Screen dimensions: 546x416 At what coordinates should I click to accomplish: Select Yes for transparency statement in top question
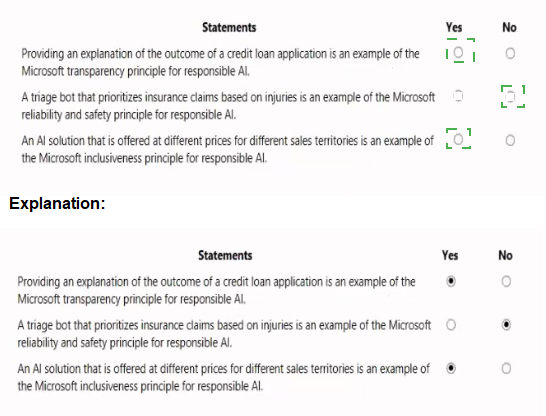(x=458, y=53)
